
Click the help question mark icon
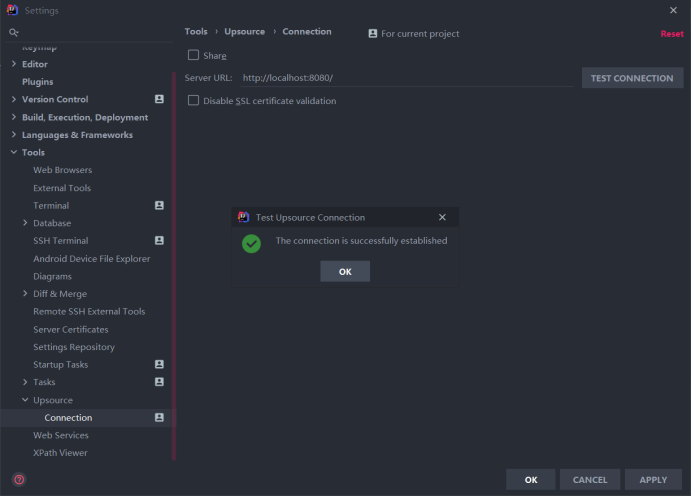point(19,479)
